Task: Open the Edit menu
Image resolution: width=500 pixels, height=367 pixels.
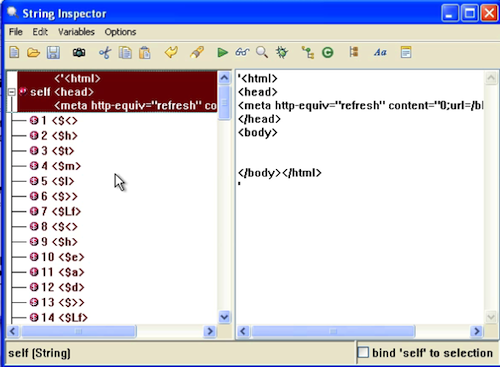Action: [x=40, y=32]
